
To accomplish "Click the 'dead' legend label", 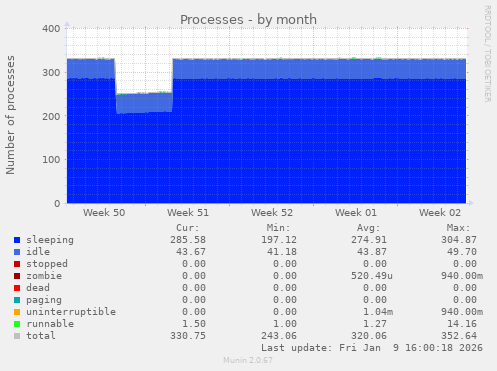I will coord(38,288).
